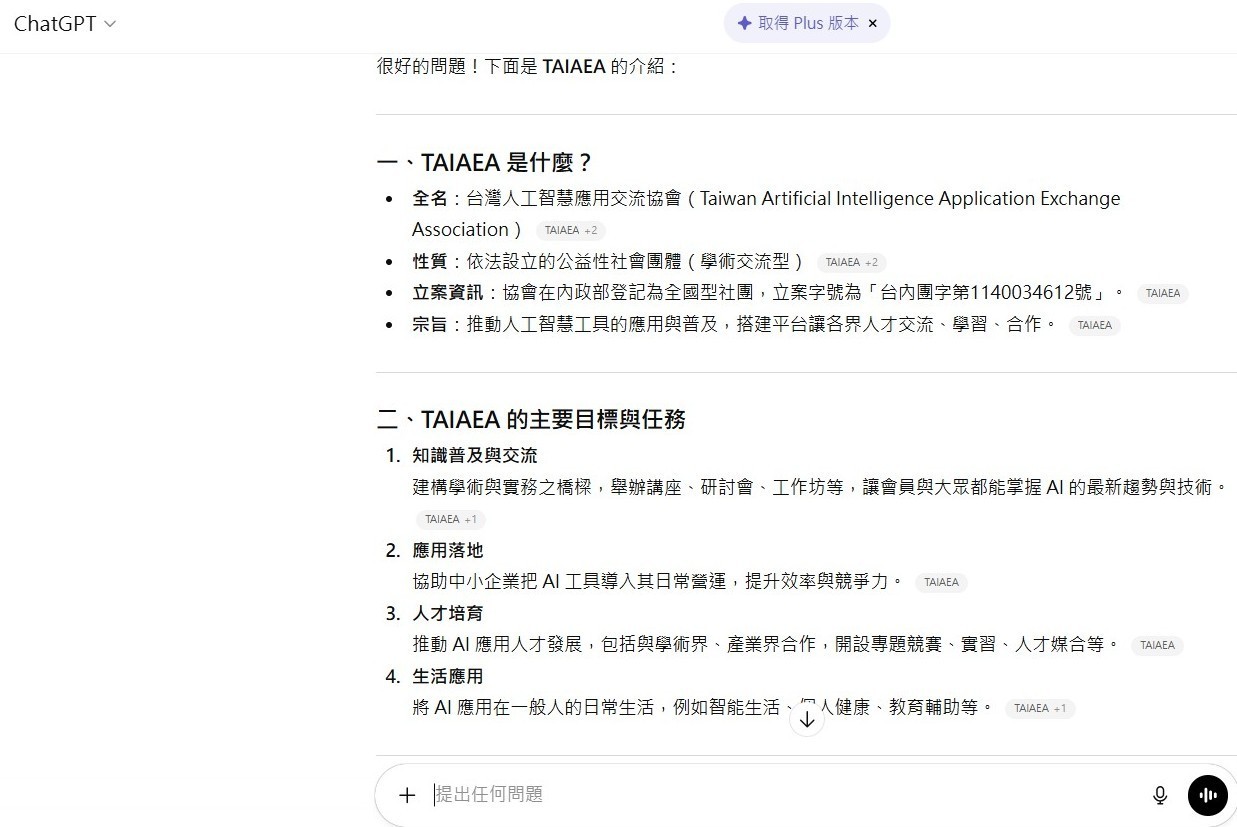Screen dimensions: 1237x827
Task: Start voice mode with the black waveform button
Action: [x=1207, y=795]
